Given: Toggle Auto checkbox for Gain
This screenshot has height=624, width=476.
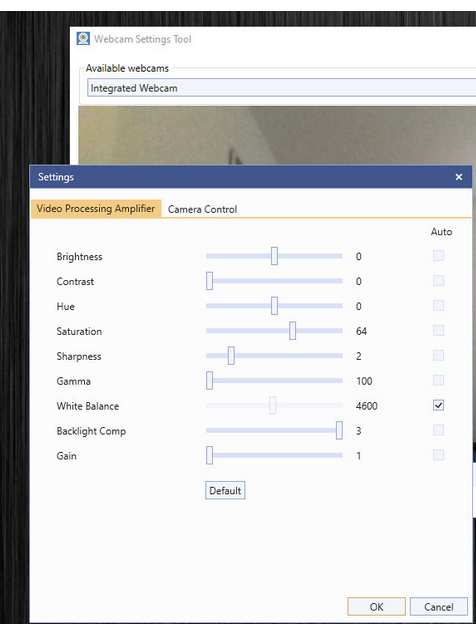Looking at the screenshot, I should point(439,455).
